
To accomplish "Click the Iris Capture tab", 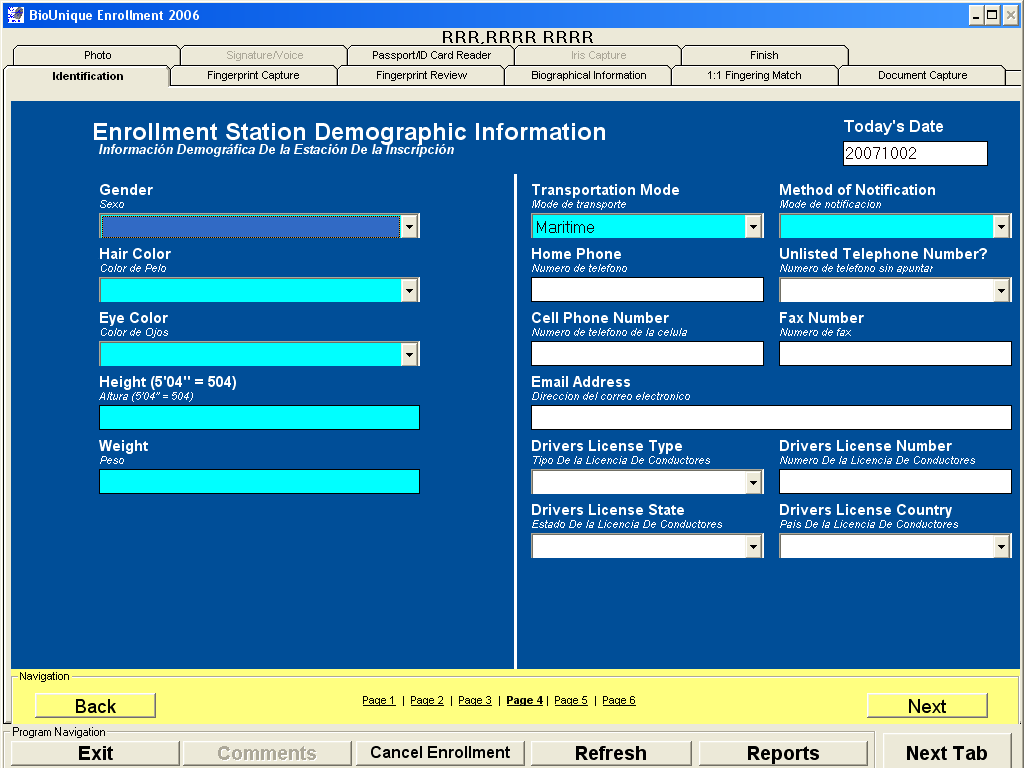I will click(598, 56).
